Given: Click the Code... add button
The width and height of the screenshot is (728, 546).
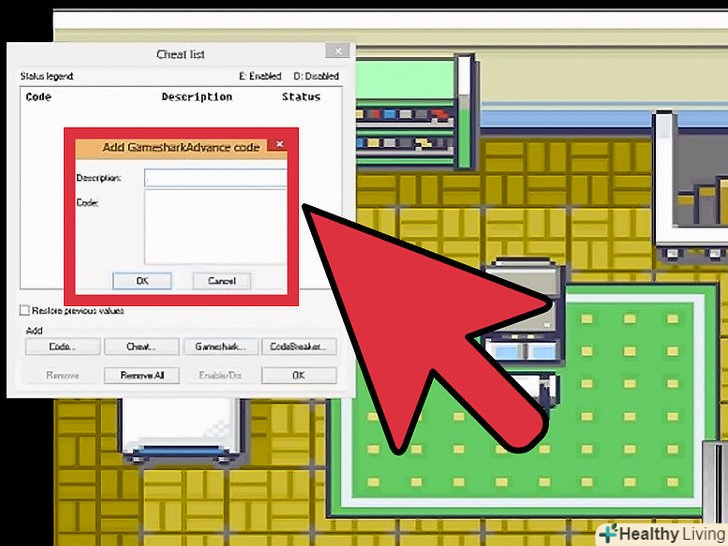Looking at the screenshot, I should click(62, 346).
